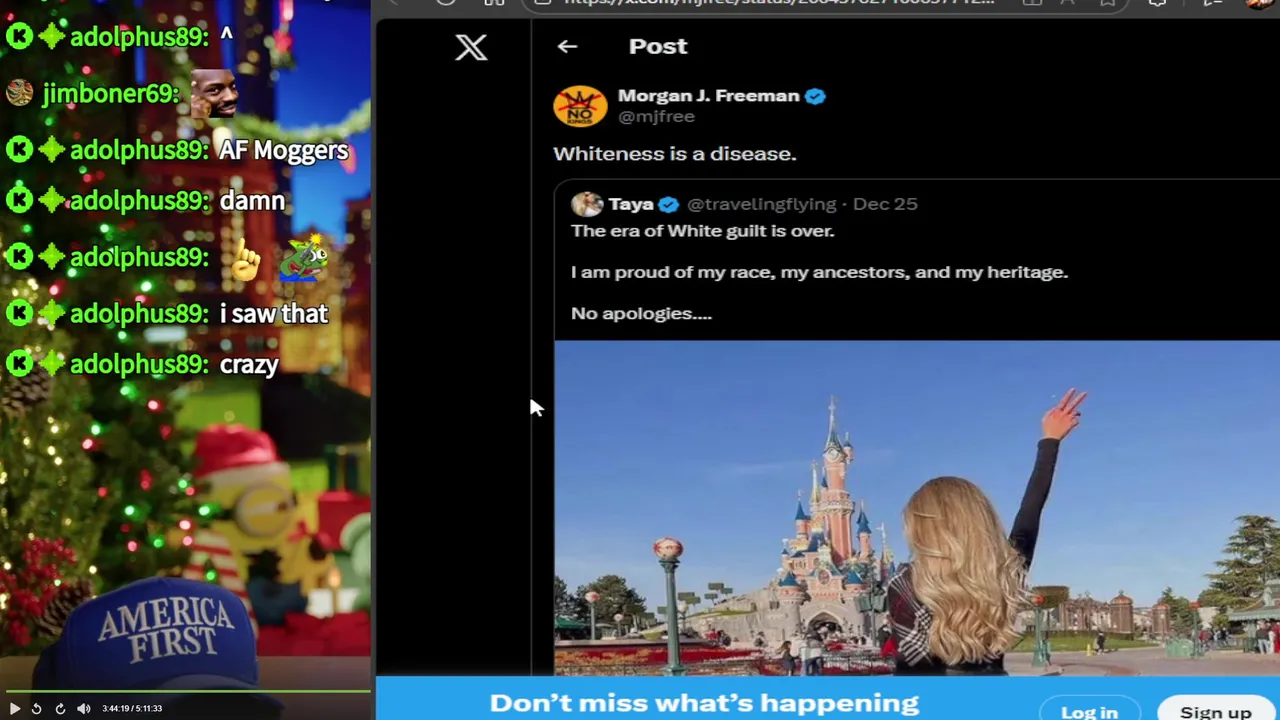Image resolution: width=1280 pixels, height=720 pixels.
Task: Open the Morgan J. Freeman display name
Action: tap(708, 96)
